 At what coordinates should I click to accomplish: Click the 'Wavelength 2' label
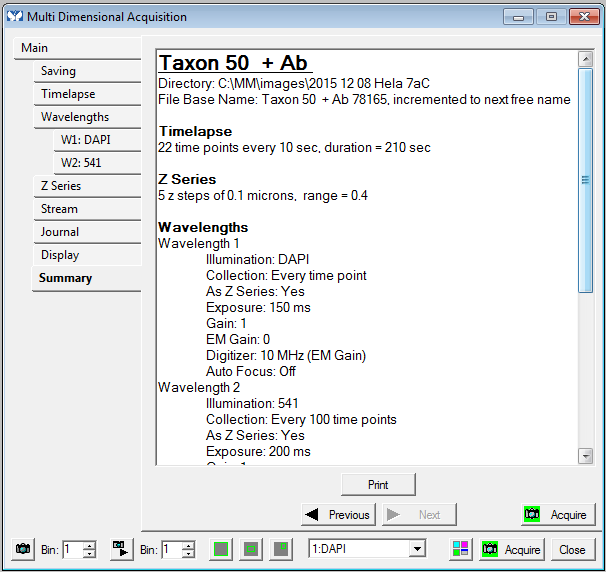[199, 387]
